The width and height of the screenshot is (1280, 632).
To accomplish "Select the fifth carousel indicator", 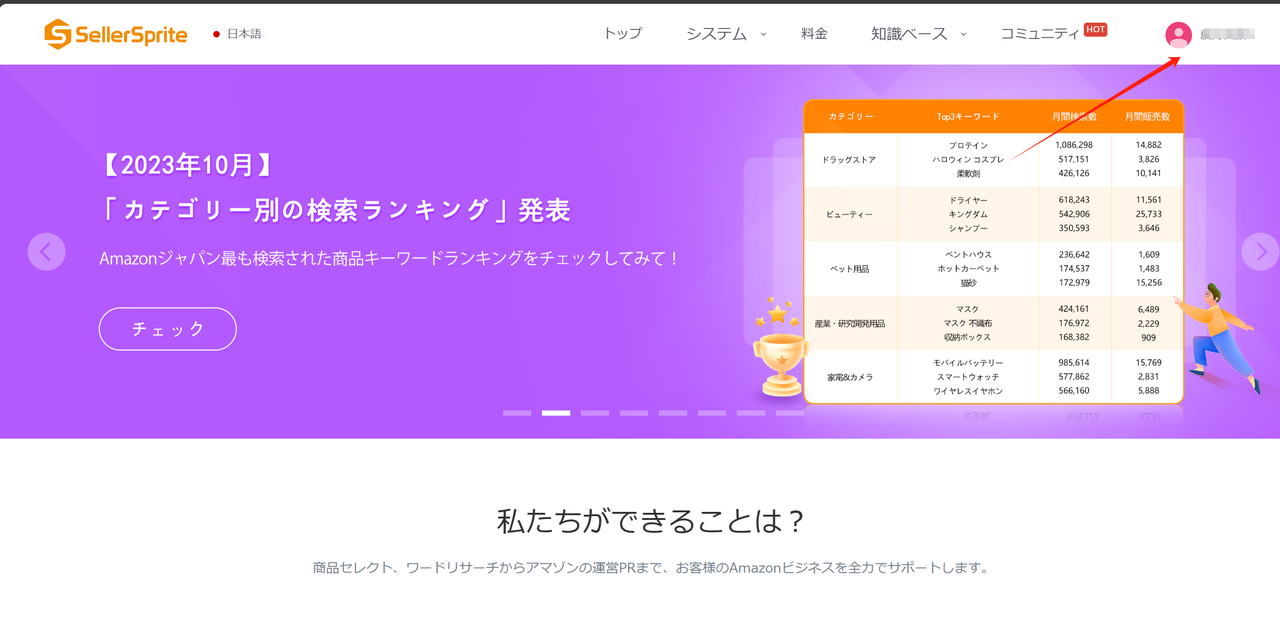I will [x=673, y=413].
